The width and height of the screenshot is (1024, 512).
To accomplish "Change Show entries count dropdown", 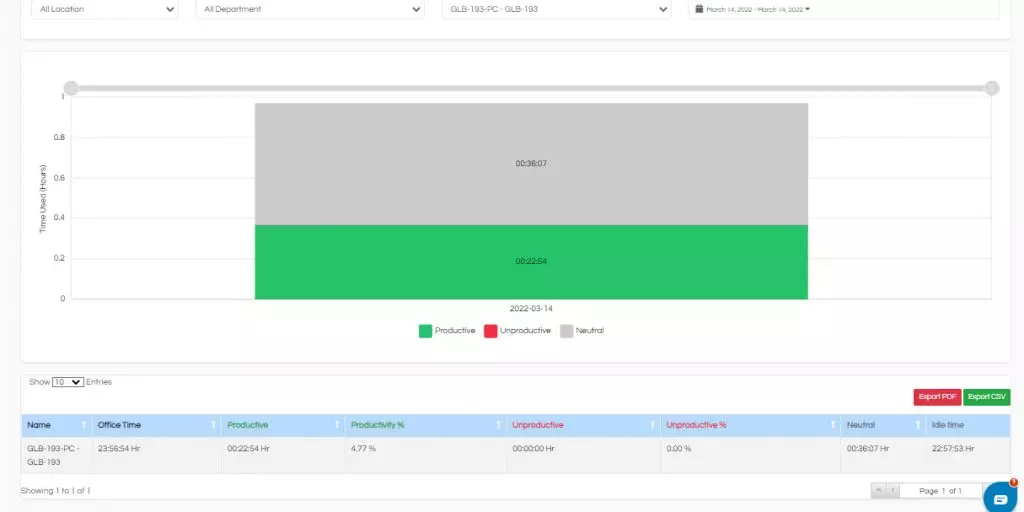I will [x=68, y=382].
